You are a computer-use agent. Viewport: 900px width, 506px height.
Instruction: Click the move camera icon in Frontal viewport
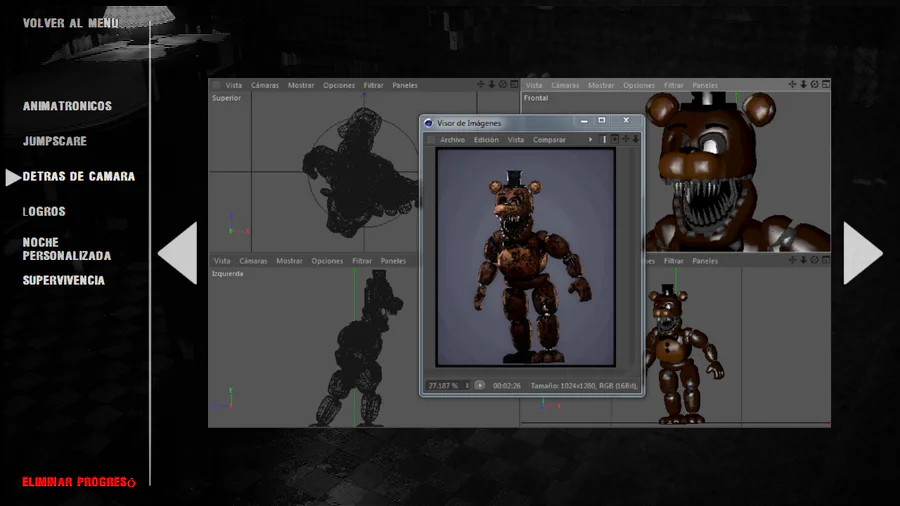pos(792,84)
